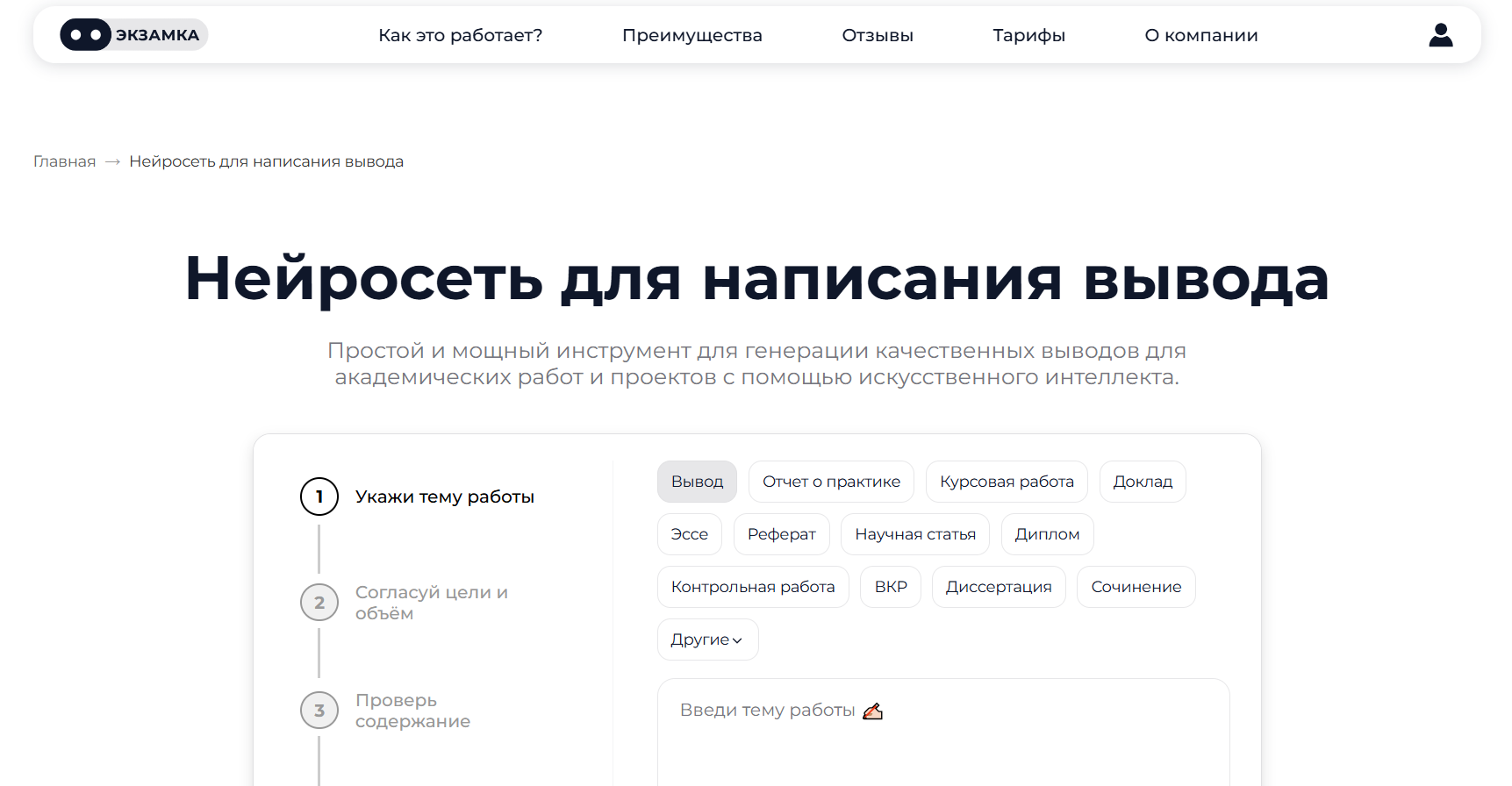Open the Как это работает? menu item
This screenshot has height=786, width=1512.
click(460, 35)
